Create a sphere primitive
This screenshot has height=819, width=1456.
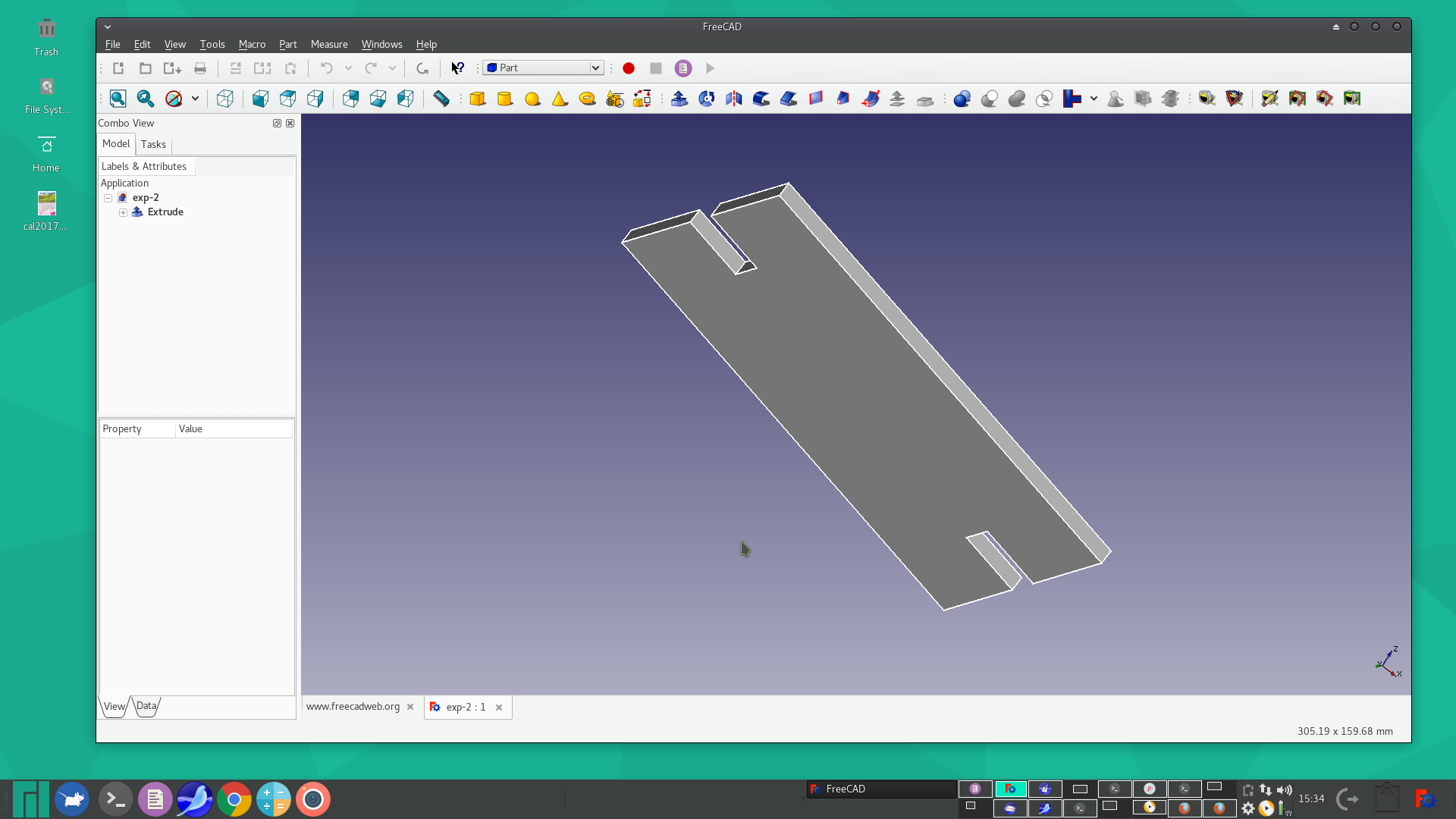532,99
